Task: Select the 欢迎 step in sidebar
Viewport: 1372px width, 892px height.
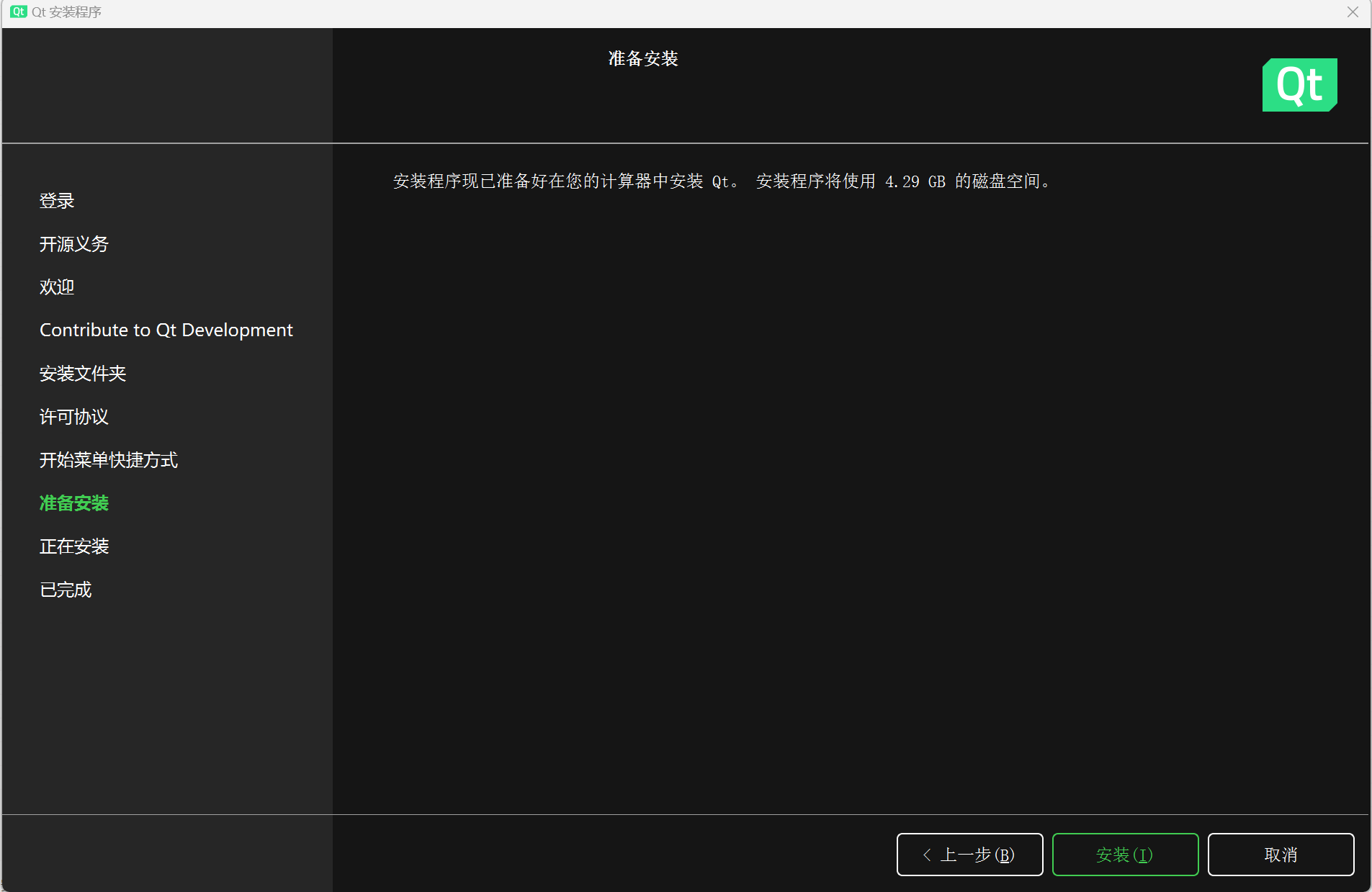Action: coord(57,287)
